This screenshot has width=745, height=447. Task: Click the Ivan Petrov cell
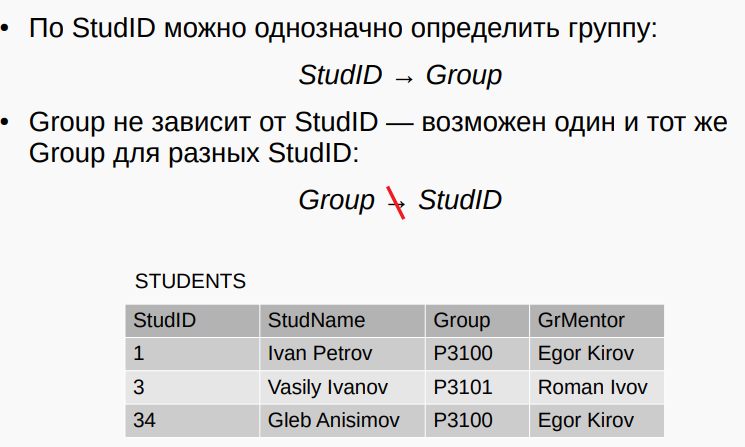coord(342,354)
